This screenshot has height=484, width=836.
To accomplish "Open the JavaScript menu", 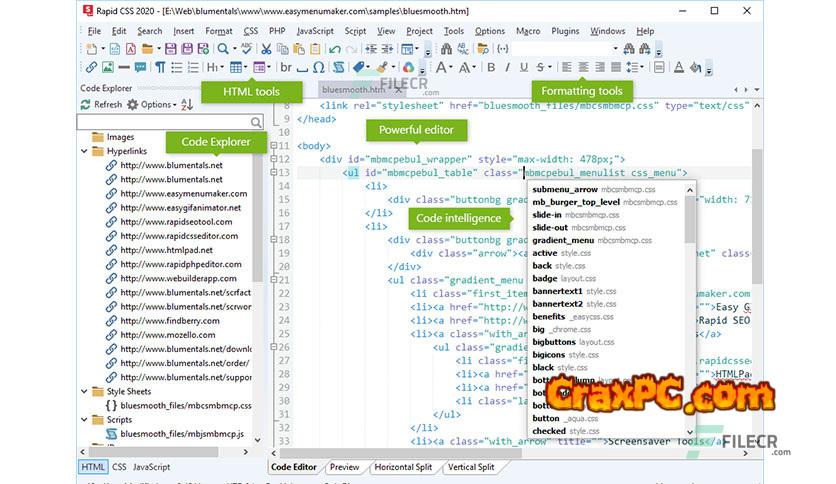I will point(315,31).
